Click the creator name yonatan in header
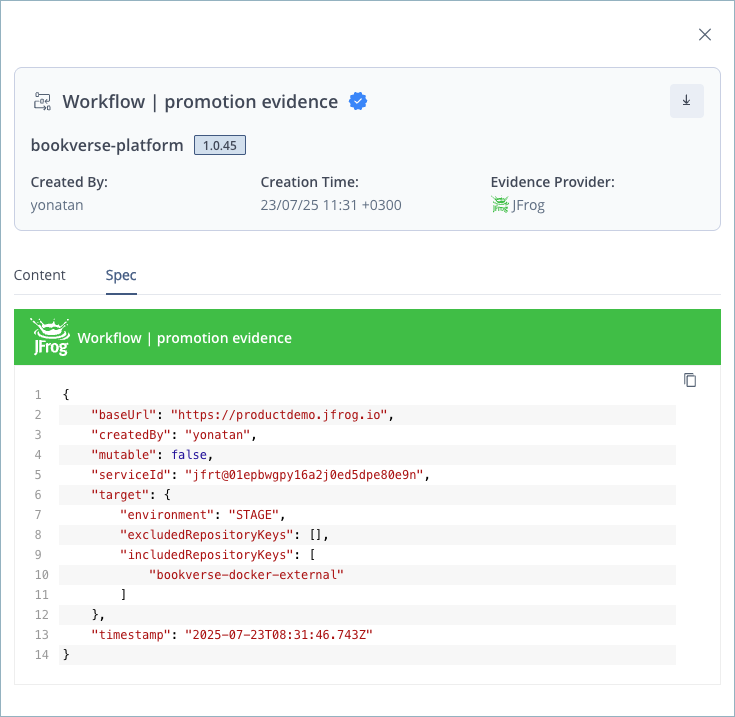This screenshot has width=735, height=717. [57, 205]
